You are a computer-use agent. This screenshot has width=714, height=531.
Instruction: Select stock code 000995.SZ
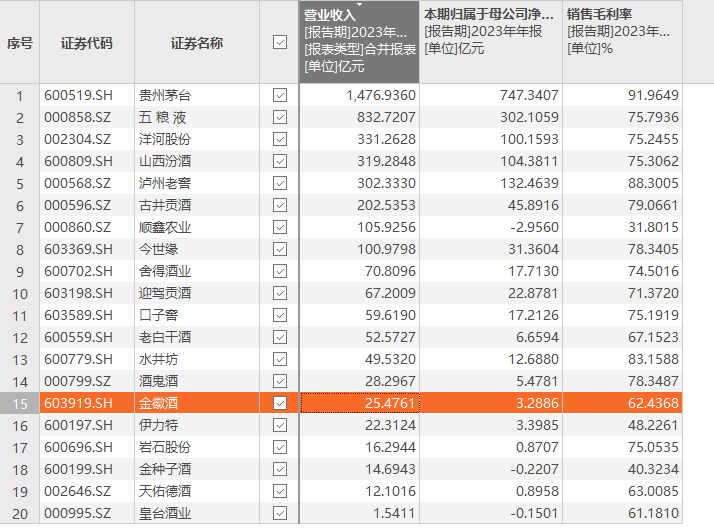[77, 513]
